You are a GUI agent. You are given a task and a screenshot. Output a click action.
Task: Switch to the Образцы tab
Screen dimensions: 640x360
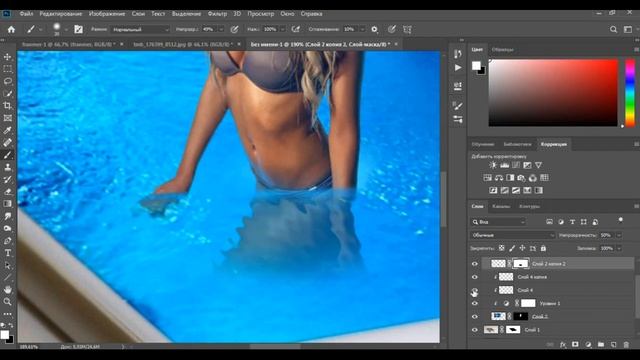point(502,50)
